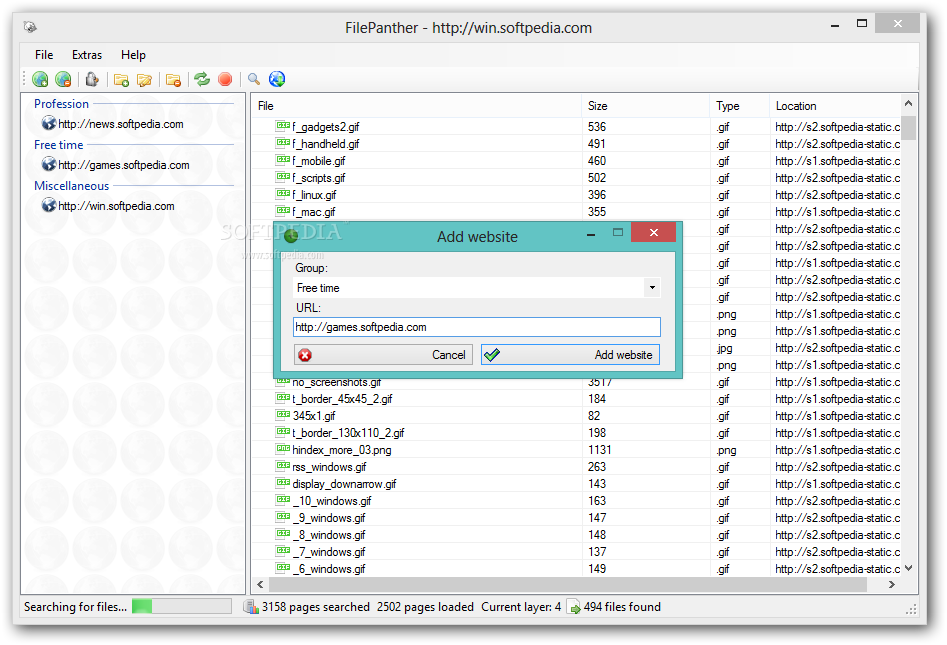This screenshot has width=947, height=645.
Task: Click the files found status bar icon
Action: [x=574, y=607]
